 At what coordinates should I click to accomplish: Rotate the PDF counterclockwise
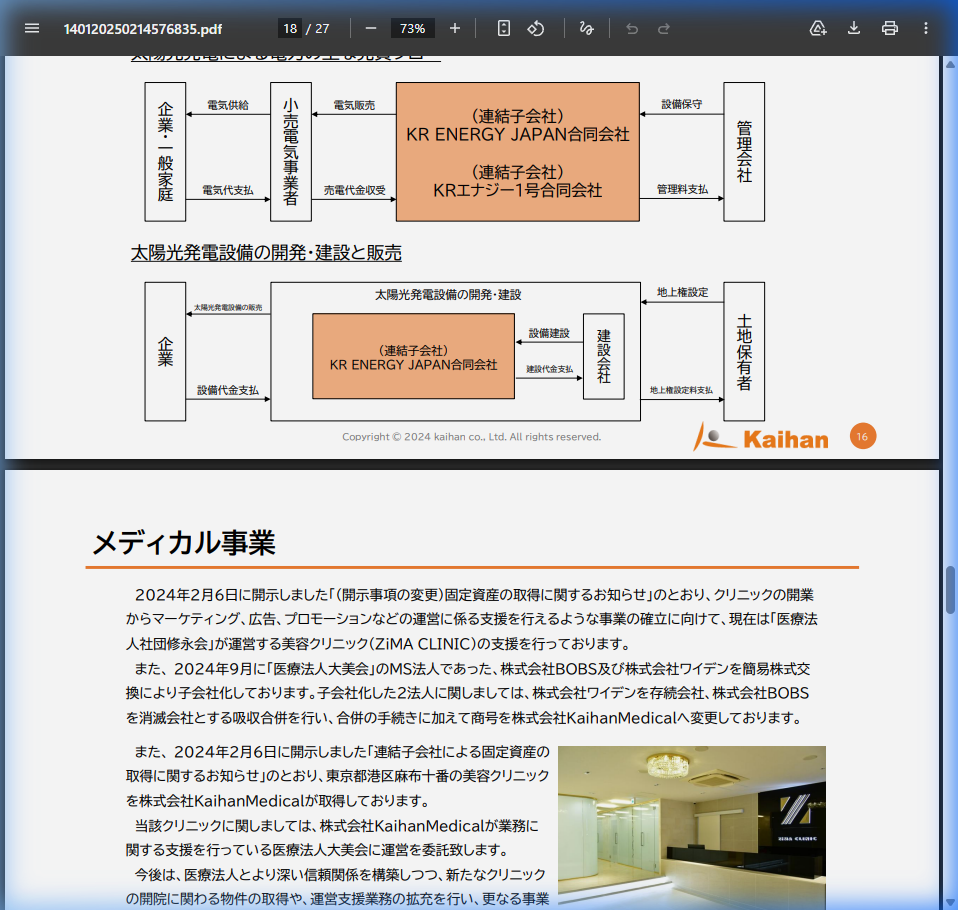[x=536, y=28]
